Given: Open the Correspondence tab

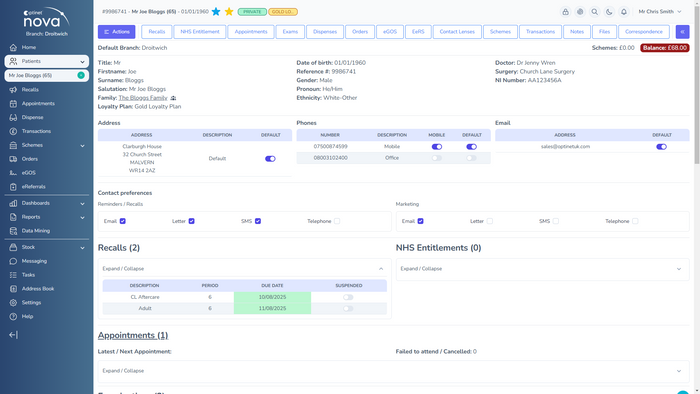Looking at the screenshot, I should [644, 32].
